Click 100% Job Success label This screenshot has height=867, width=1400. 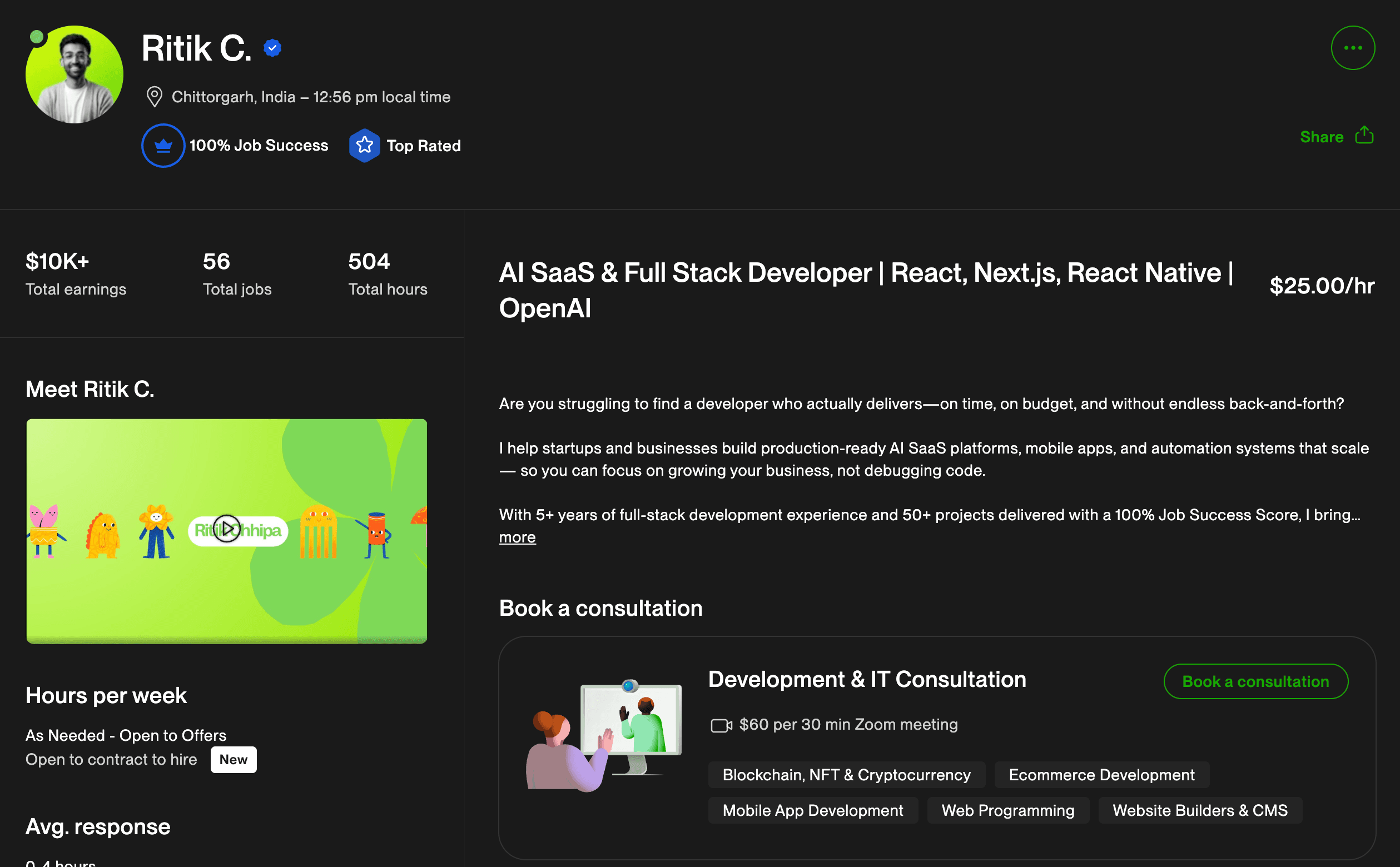[259, 146]
